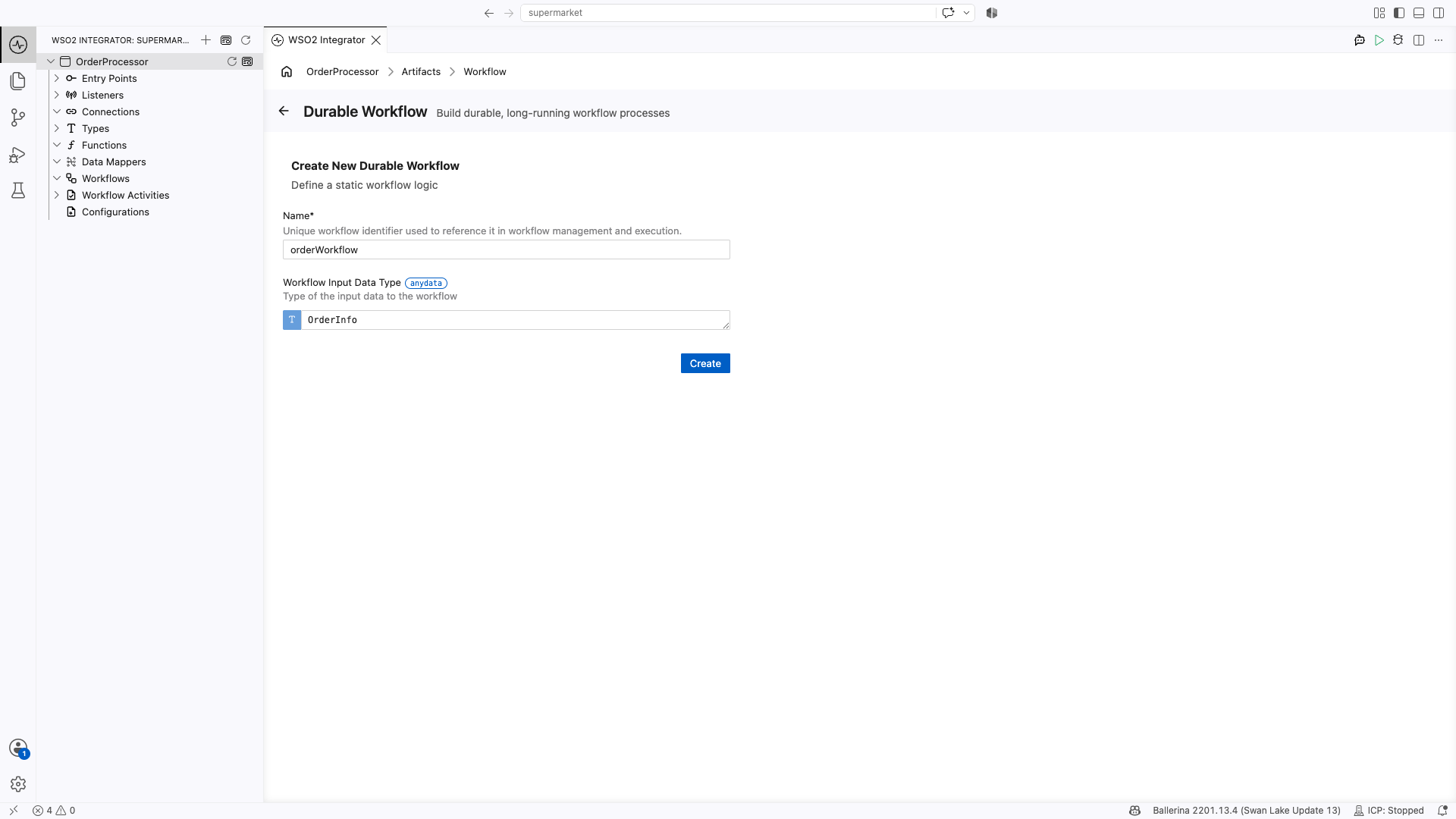Open the Run and Debug view
The width and height of the screenshot is (1456, 819).
pyautogui.click(x=18, y=155)
